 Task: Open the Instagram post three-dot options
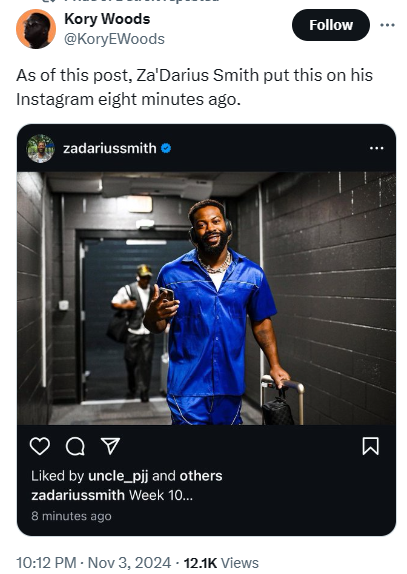377,148
